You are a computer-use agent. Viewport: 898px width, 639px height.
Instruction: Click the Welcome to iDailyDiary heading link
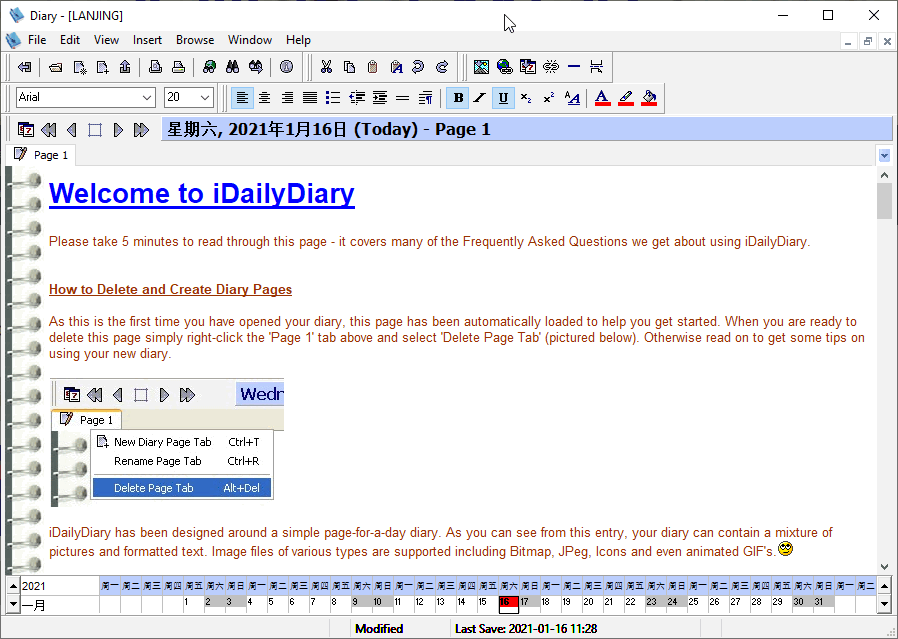[202, 194]
